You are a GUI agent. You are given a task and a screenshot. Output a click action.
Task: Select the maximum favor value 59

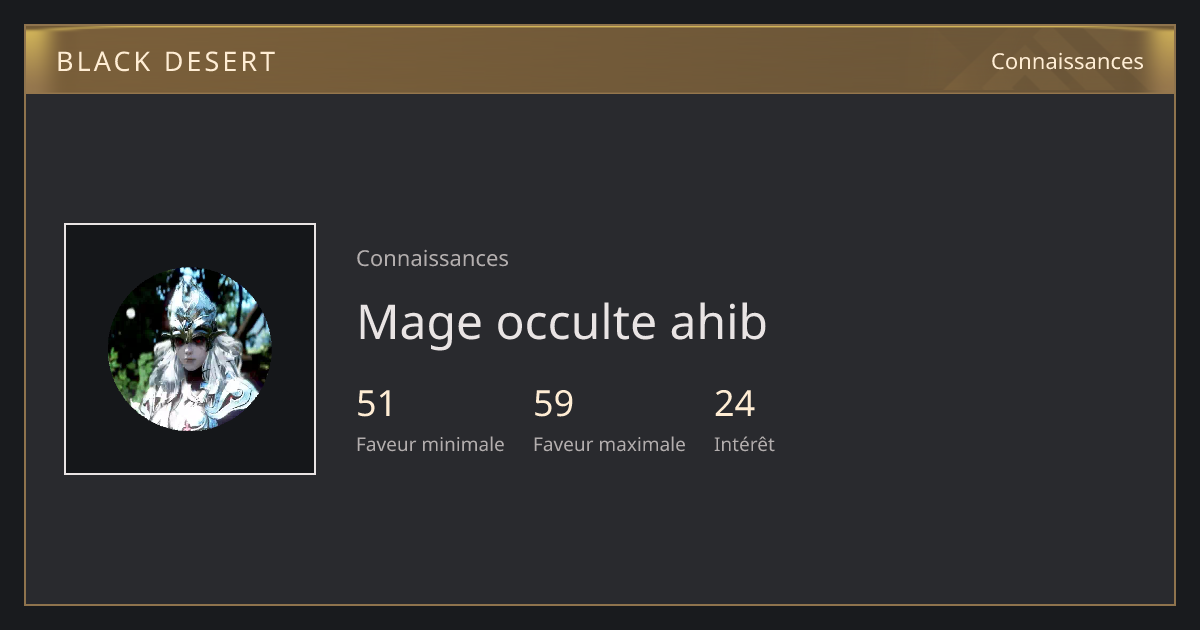[553, 404]
